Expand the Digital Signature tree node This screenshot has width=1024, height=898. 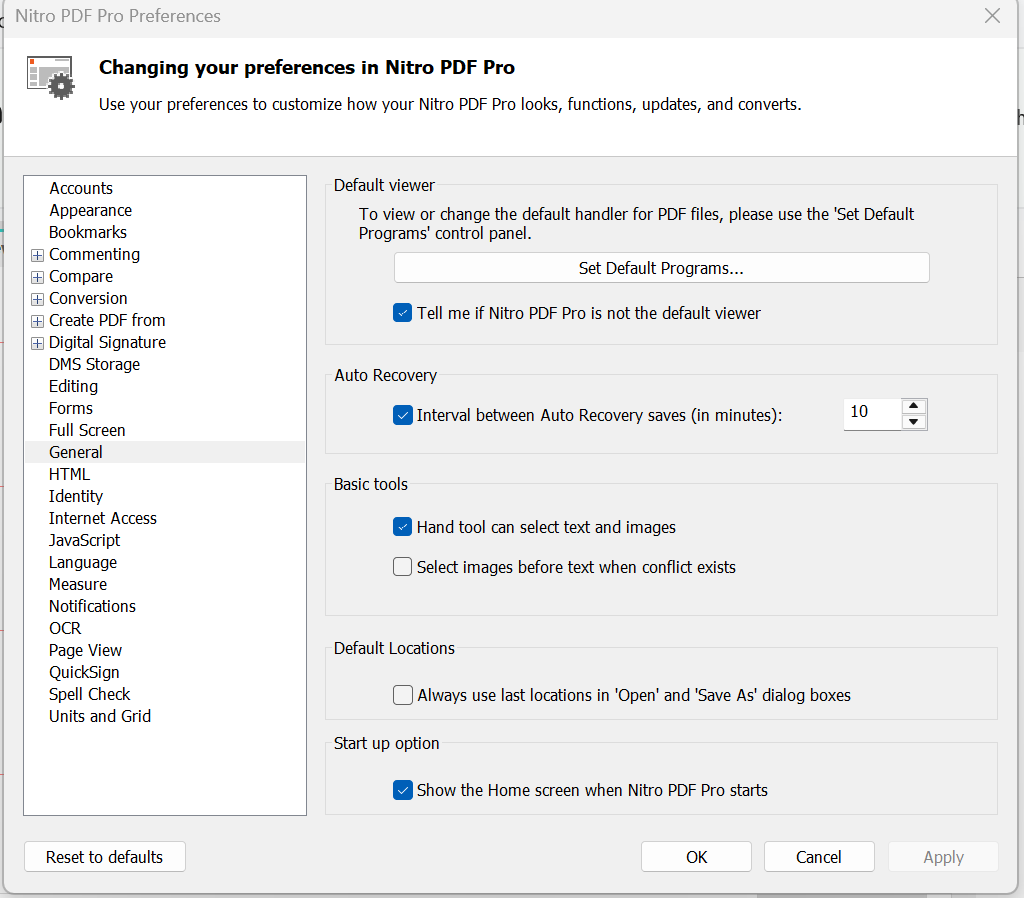[37, 343]
